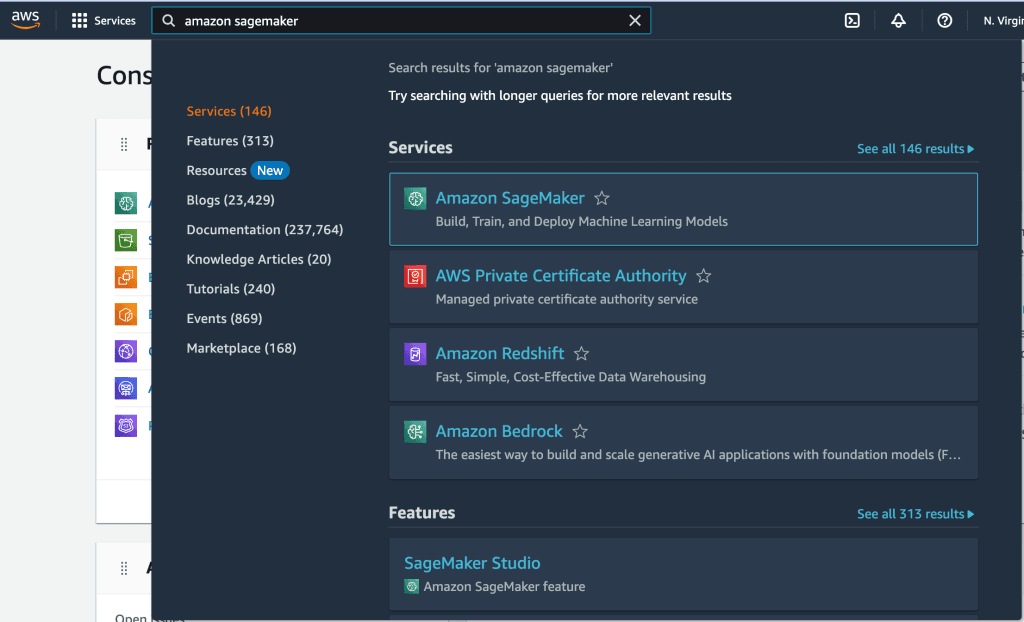The image size is (1024, 622).
Task: Click into the amazon sagemaker search field
Action: 401,21
